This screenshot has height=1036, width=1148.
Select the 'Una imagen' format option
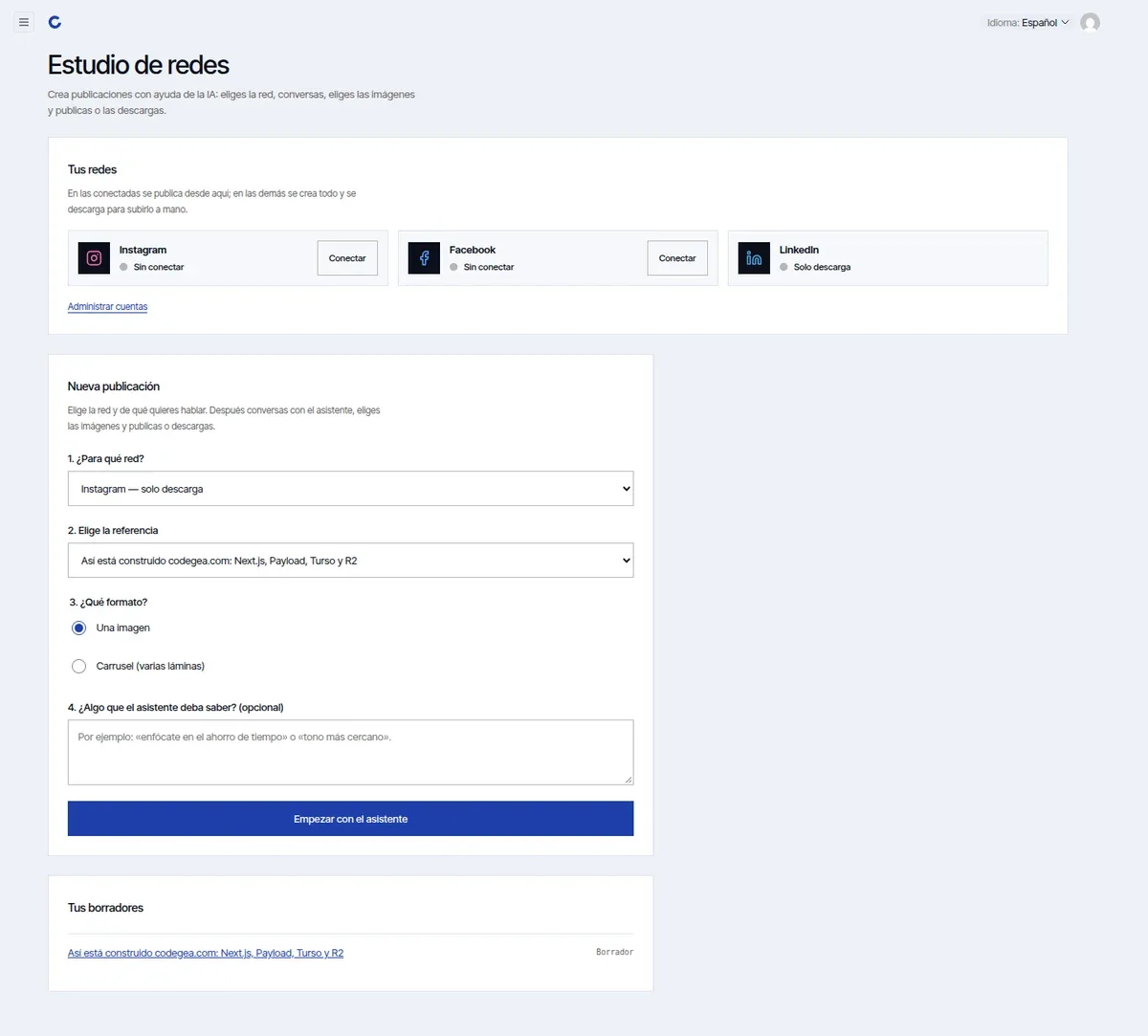(x=79, y=628)
